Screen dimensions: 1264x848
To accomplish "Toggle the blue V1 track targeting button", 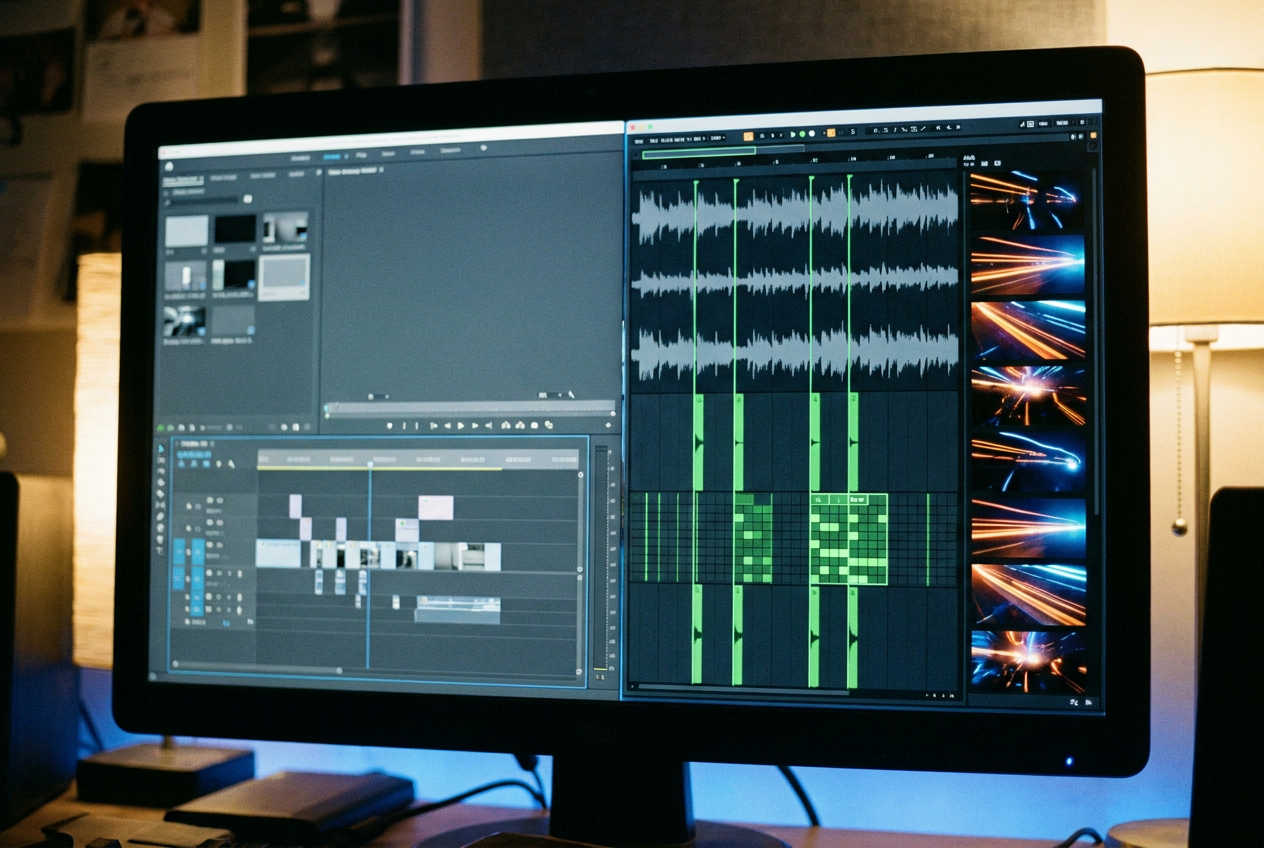I will coord(198,551).
